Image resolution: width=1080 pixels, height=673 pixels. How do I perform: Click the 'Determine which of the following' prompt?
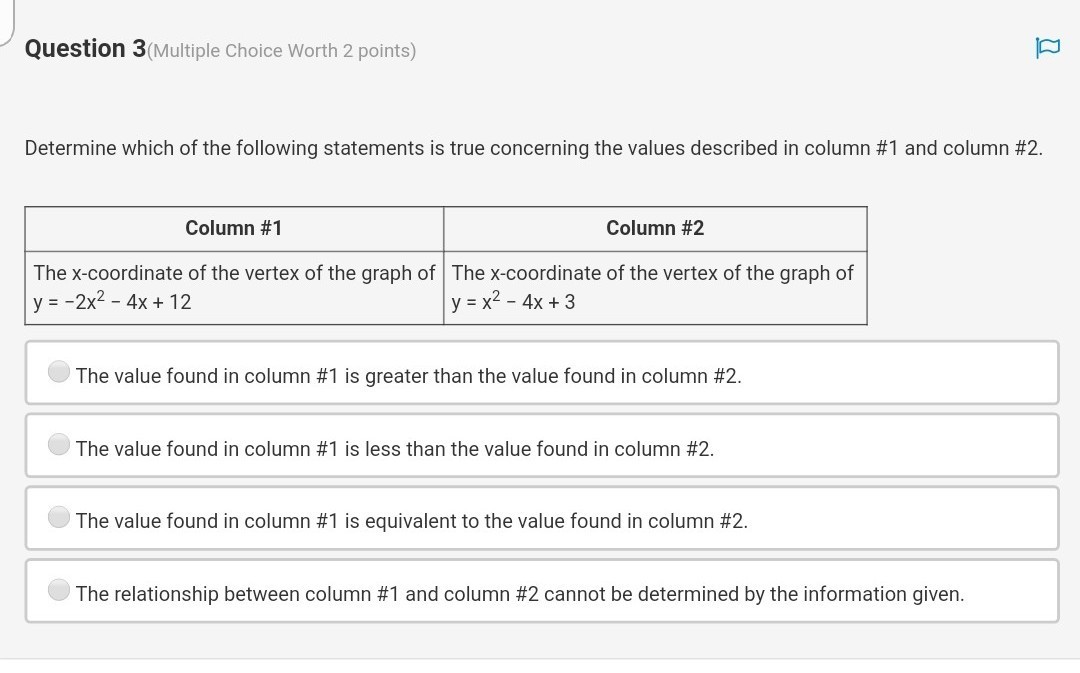tap(533, 148)
